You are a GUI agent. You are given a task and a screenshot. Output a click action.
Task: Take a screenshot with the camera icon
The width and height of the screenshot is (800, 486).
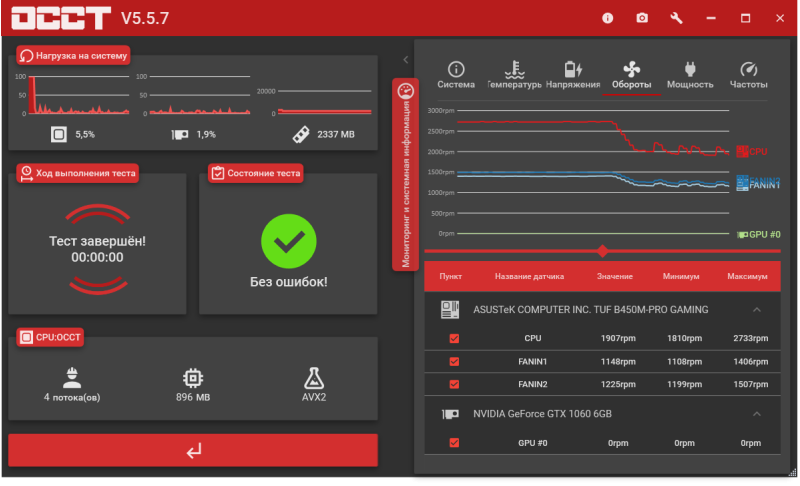click(642, 18)
